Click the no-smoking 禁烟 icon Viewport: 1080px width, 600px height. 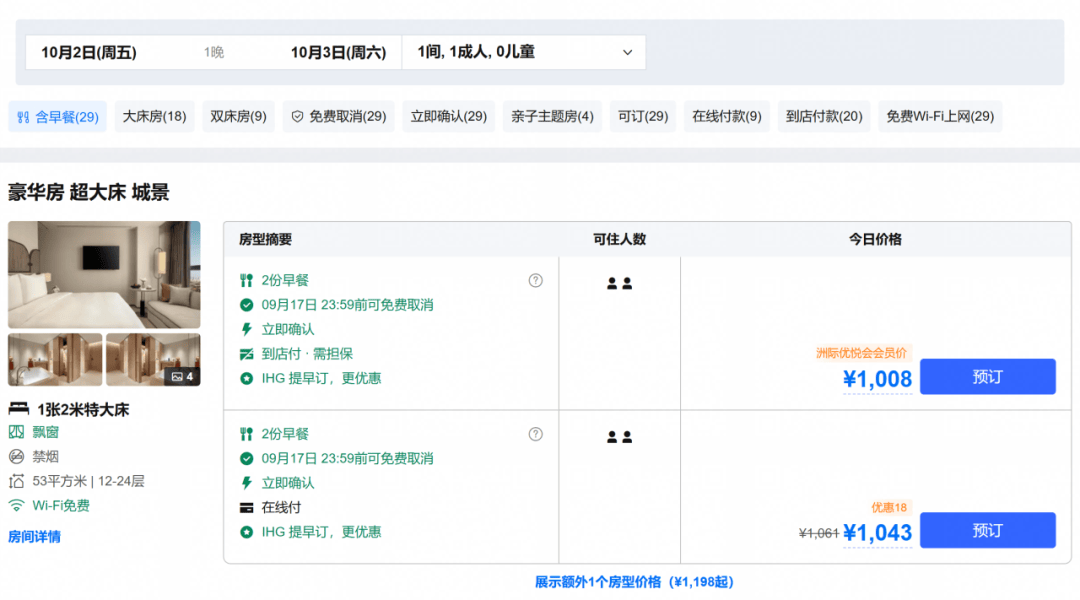coord(17,457)
